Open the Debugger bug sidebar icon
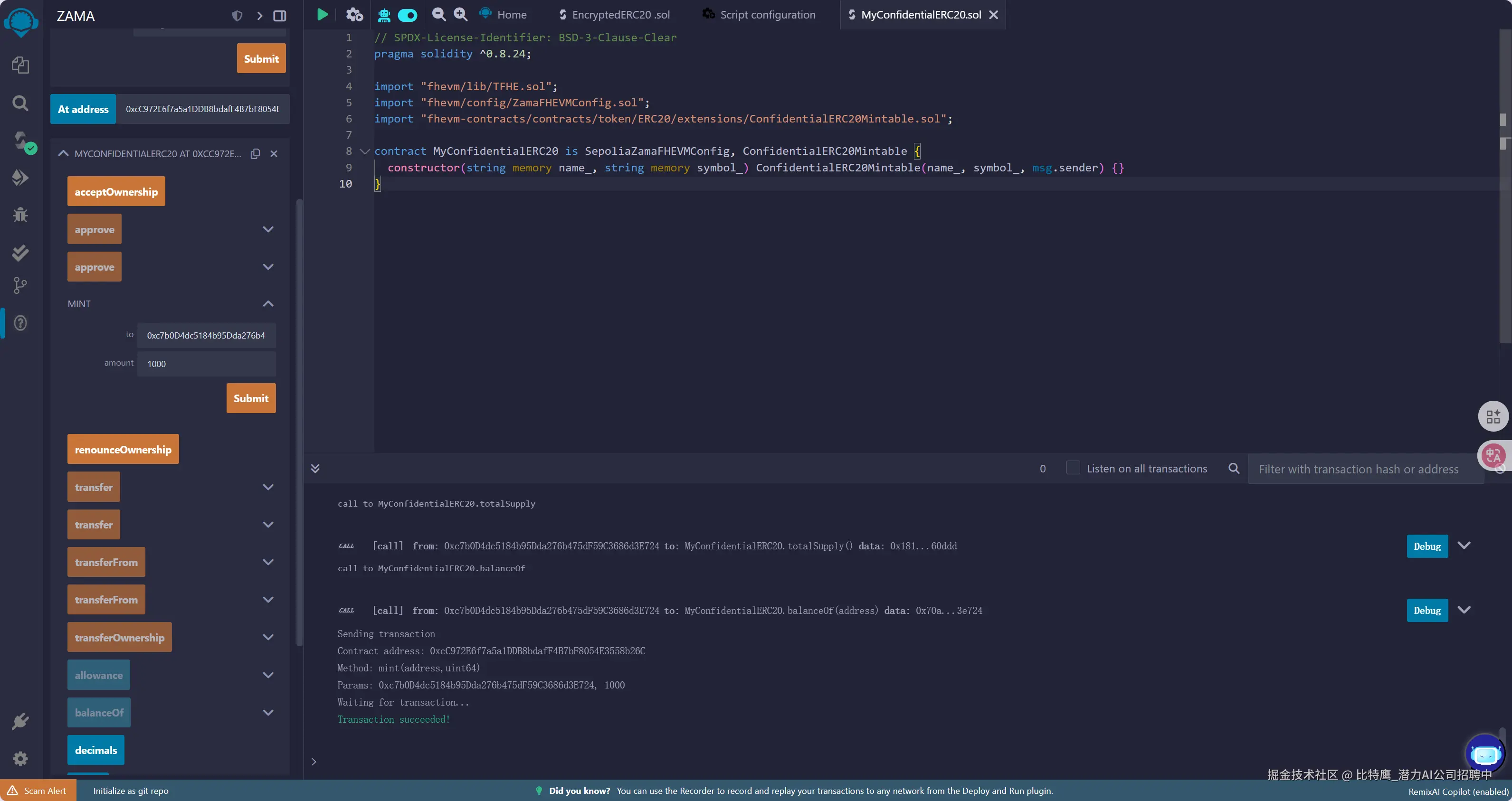This screenshot has height=801, width=1512. pos(20,215)
